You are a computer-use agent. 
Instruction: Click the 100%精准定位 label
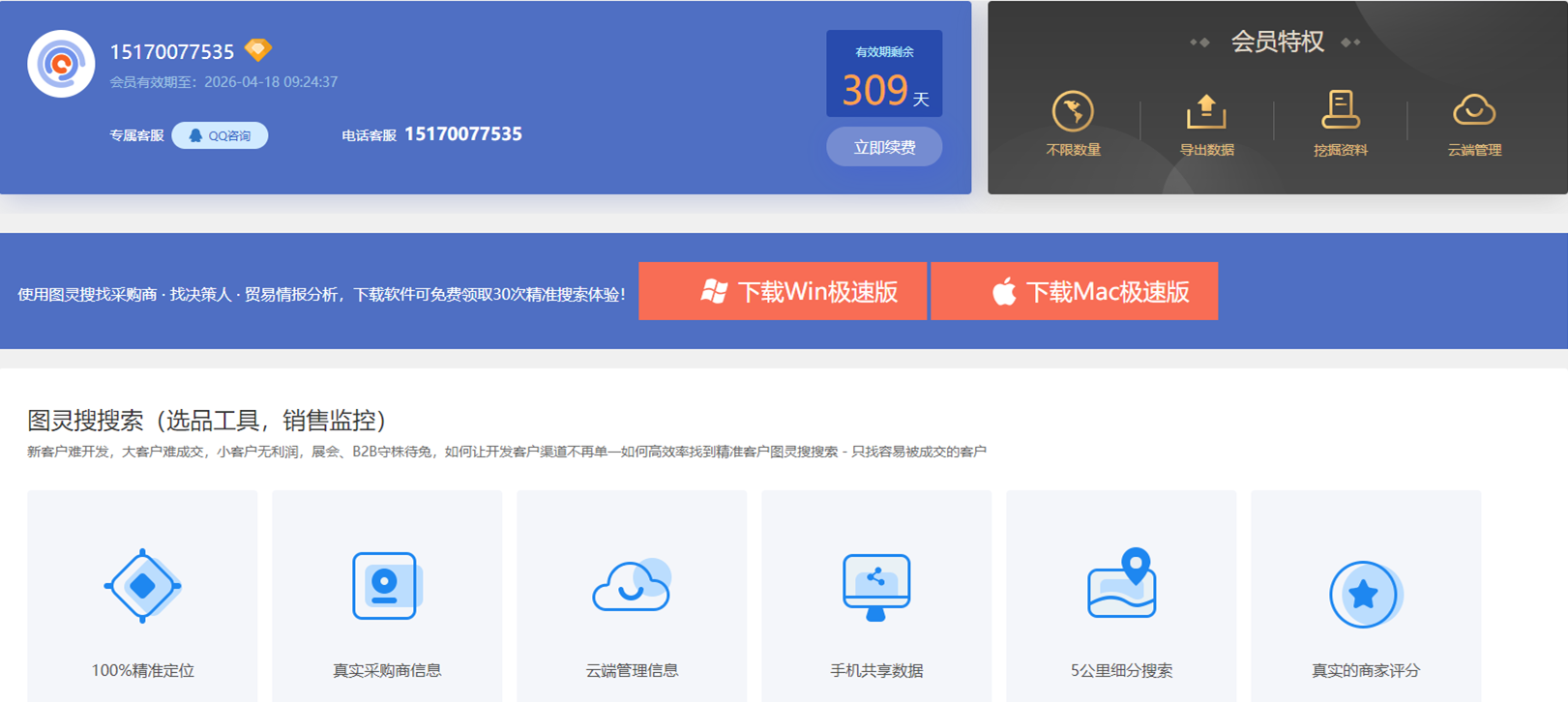[x=142, y=670]
